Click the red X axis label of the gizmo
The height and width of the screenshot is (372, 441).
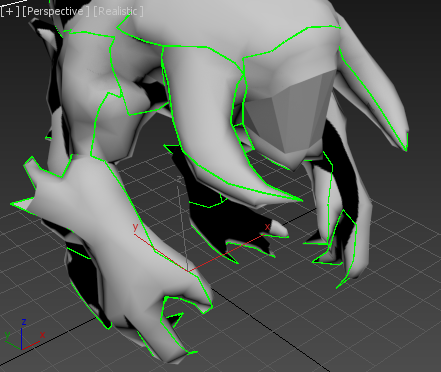pos(267,227)
